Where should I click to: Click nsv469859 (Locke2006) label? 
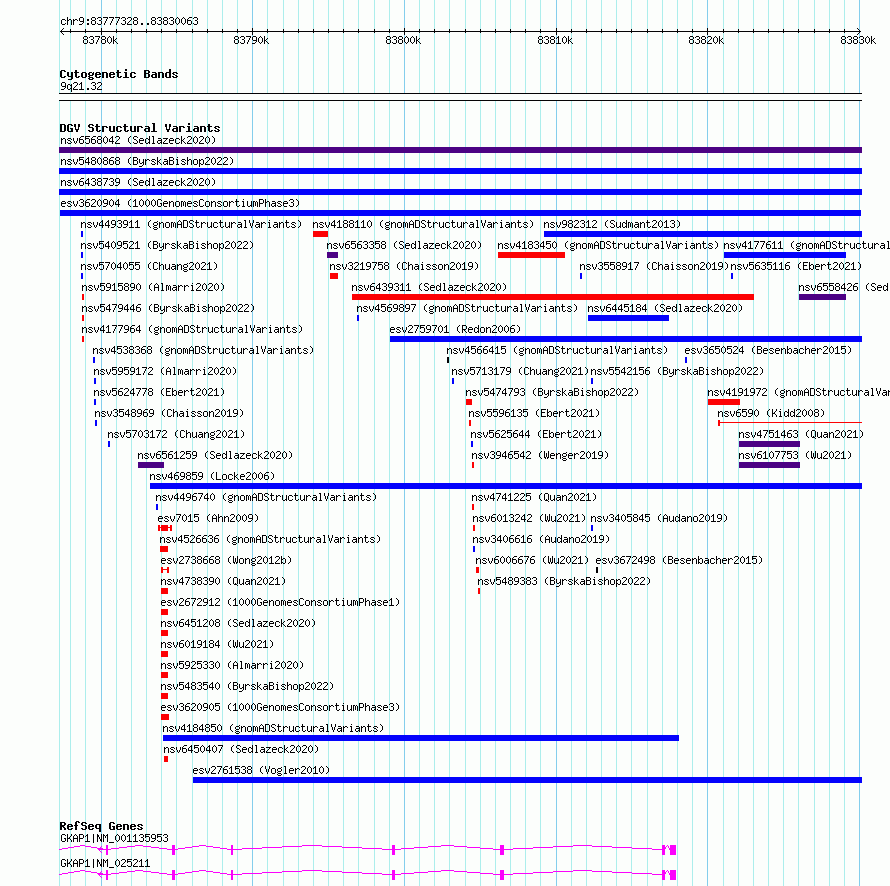(212, 476)
